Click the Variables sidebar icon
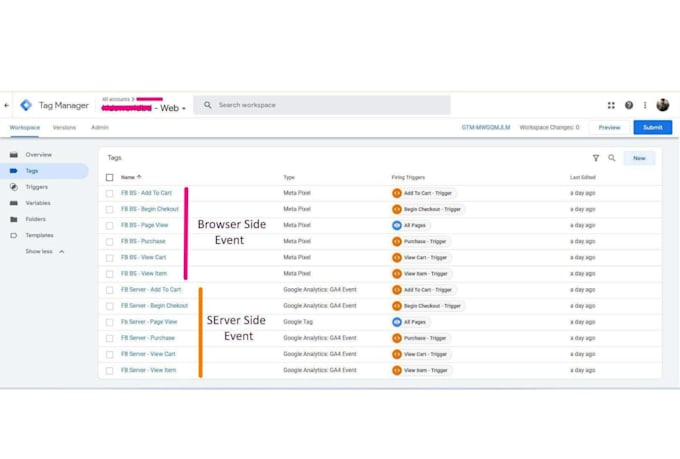This screenshot has height=459, width=680. click(14, 203)
